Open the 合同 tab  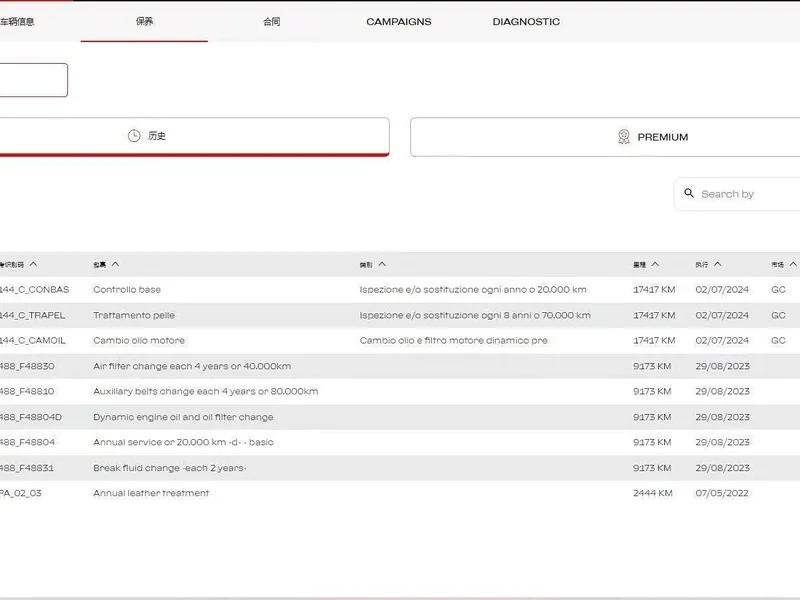271,21
